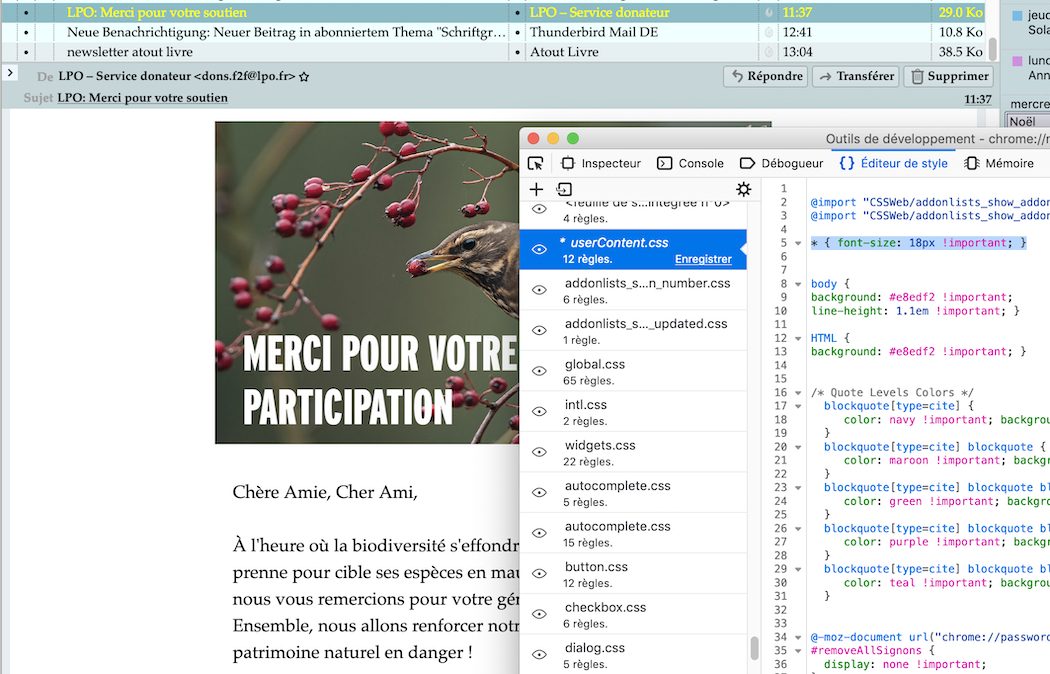This screenshot has height=674, width=1050.
Task: Star the sender contact LPO – Service donateur
Action: [304, 76]
